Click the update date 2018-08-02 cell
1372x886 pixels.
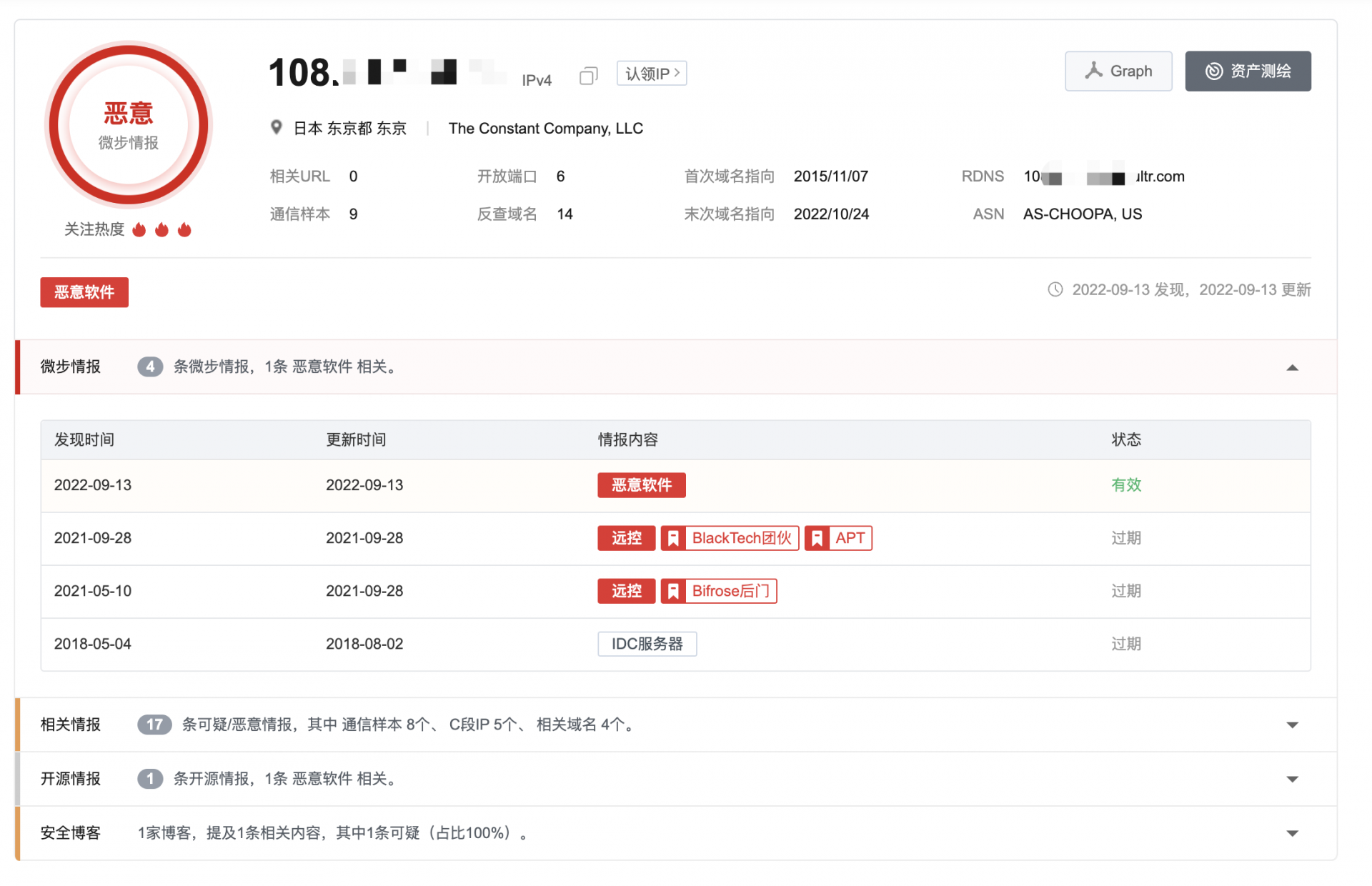pos(364,644)
